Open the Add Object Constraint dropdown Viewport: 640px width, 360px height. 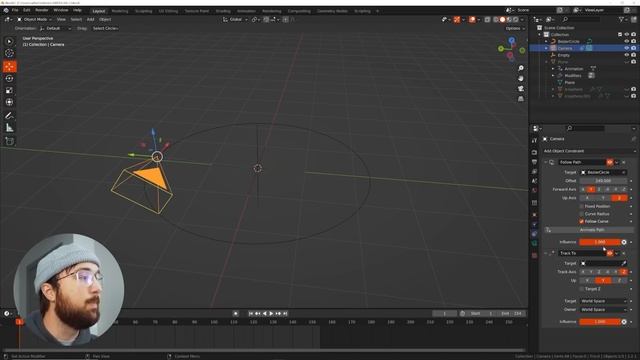589,151
